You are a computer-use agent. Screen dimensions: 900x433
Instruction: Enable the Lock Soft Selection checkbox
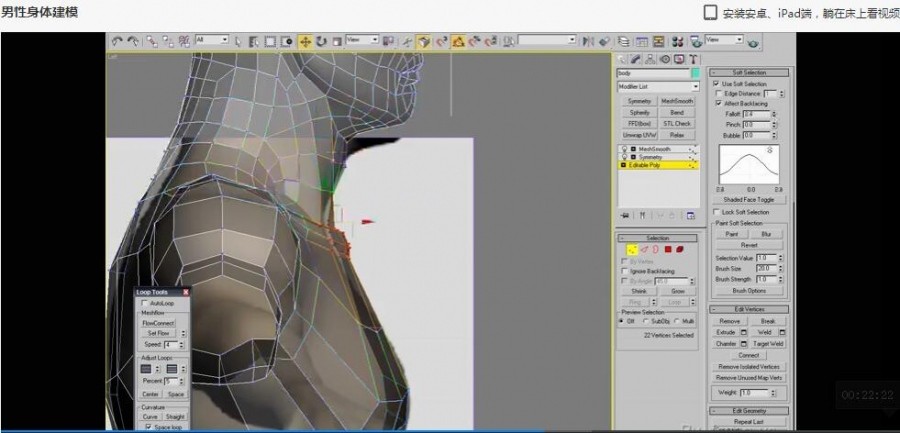(716, 212)
